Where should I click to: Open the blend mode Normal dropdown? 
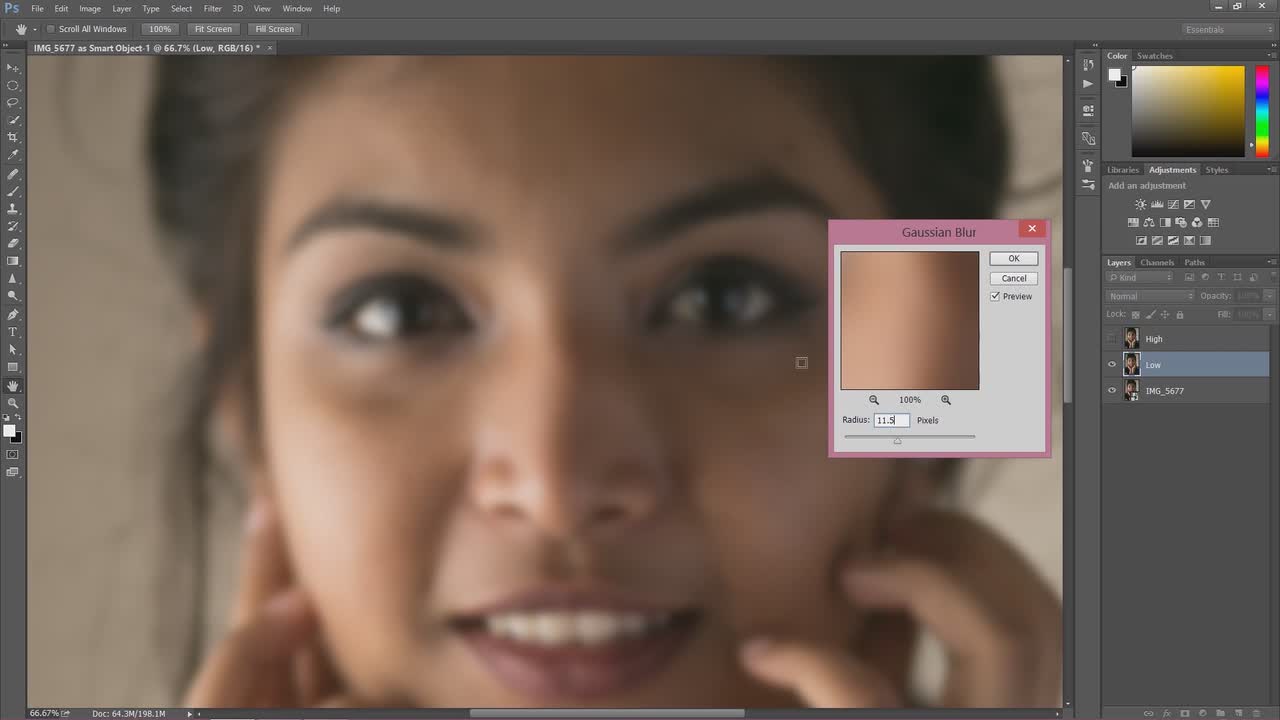[1150, 296]
